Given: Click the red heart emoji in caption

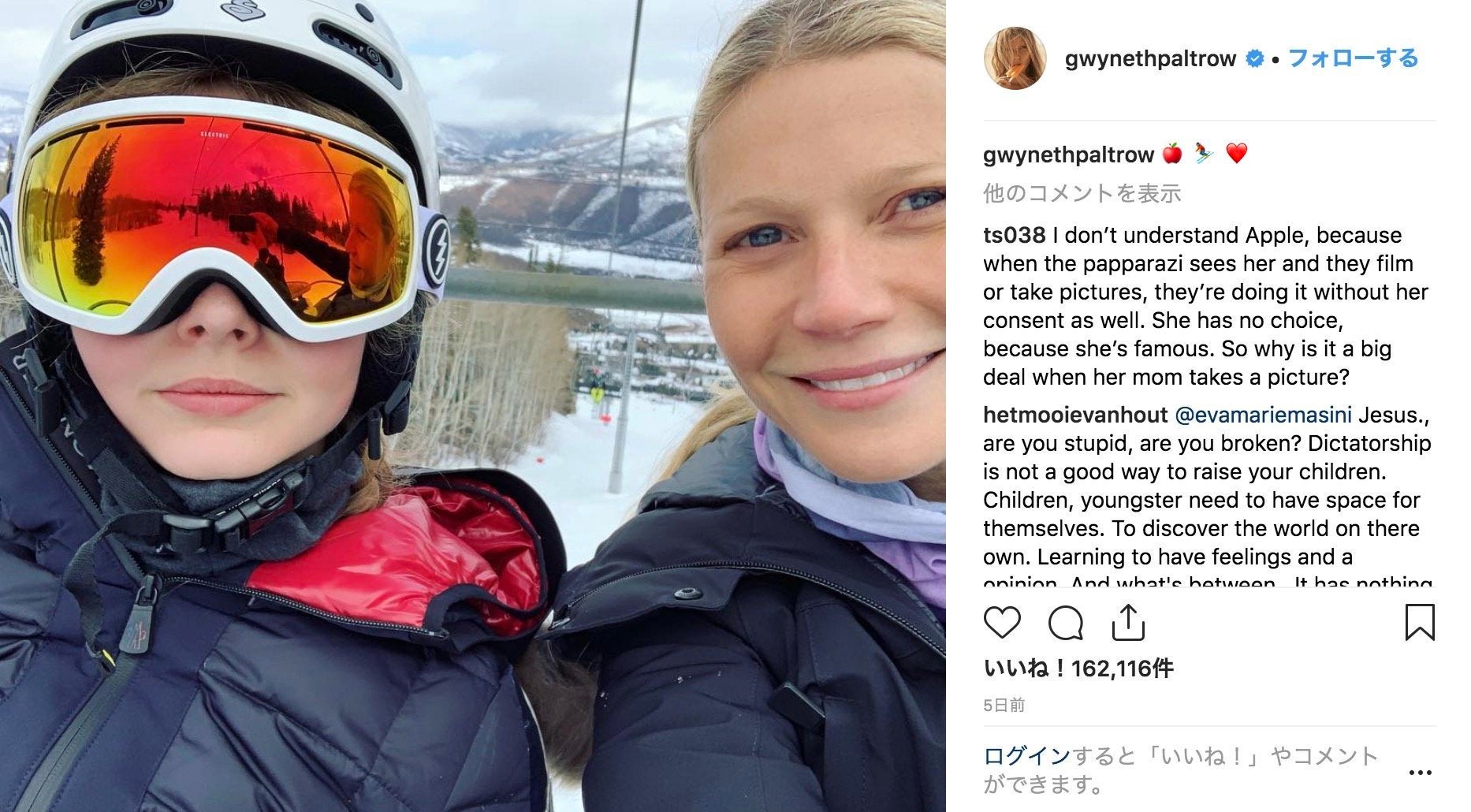Looking at the screenshot, I should click(1237, 153).
